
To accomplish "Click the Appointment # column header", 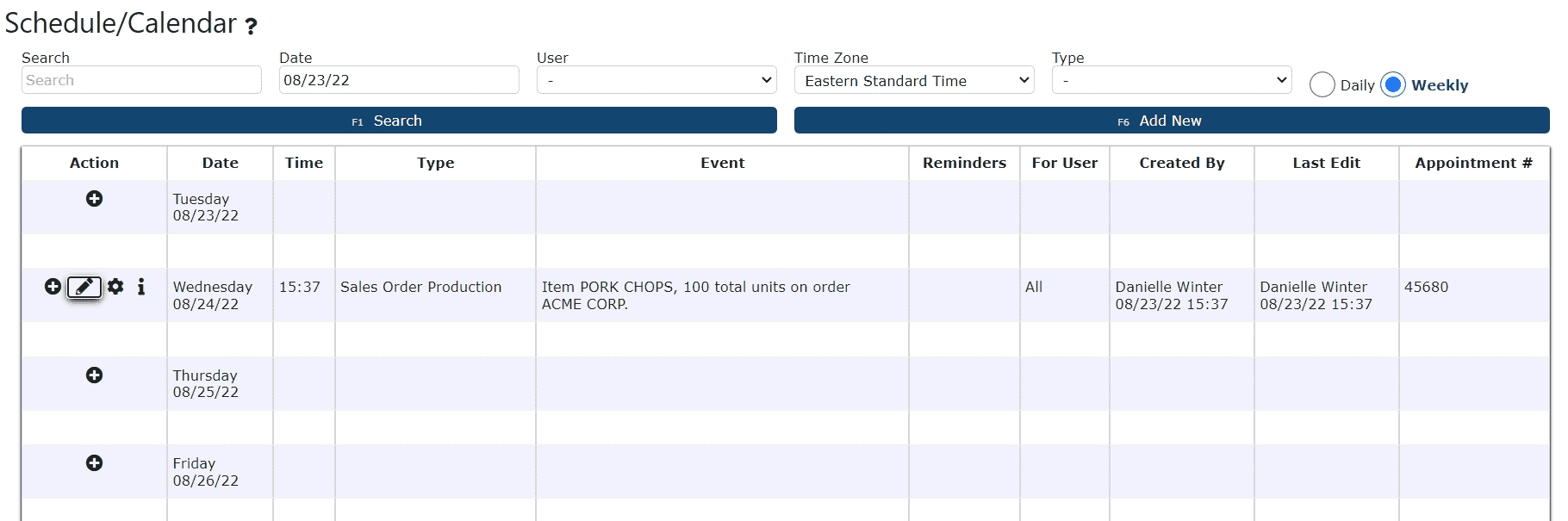I will 1473,163.
